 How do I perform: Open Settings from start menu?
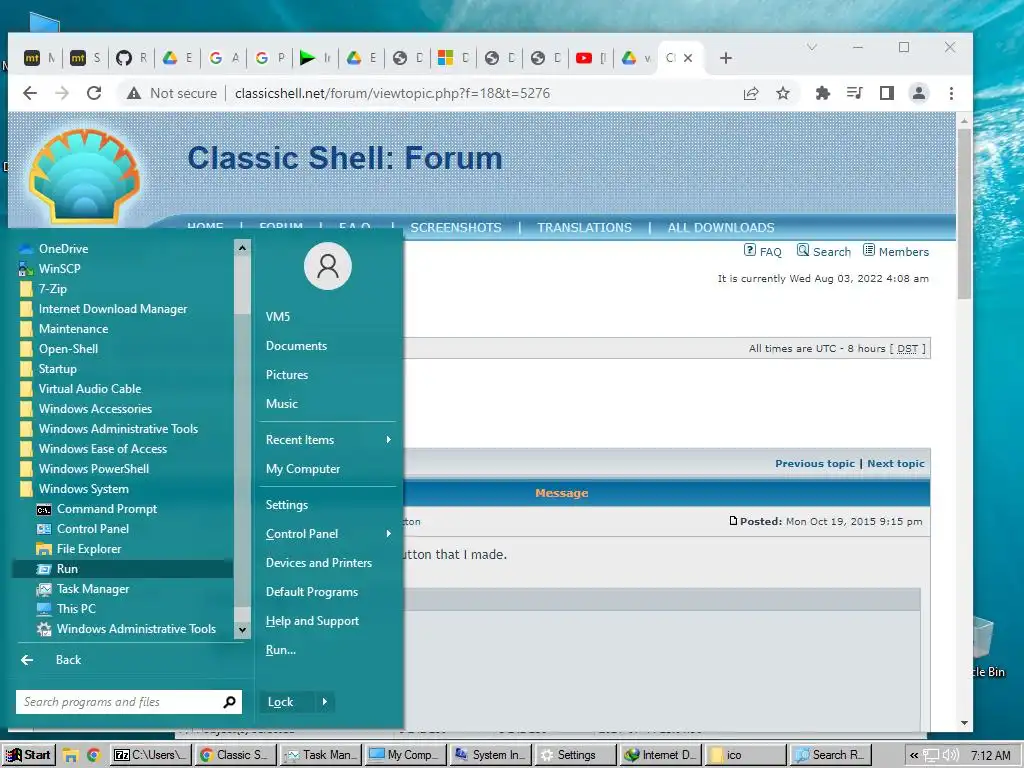(287, 505)
